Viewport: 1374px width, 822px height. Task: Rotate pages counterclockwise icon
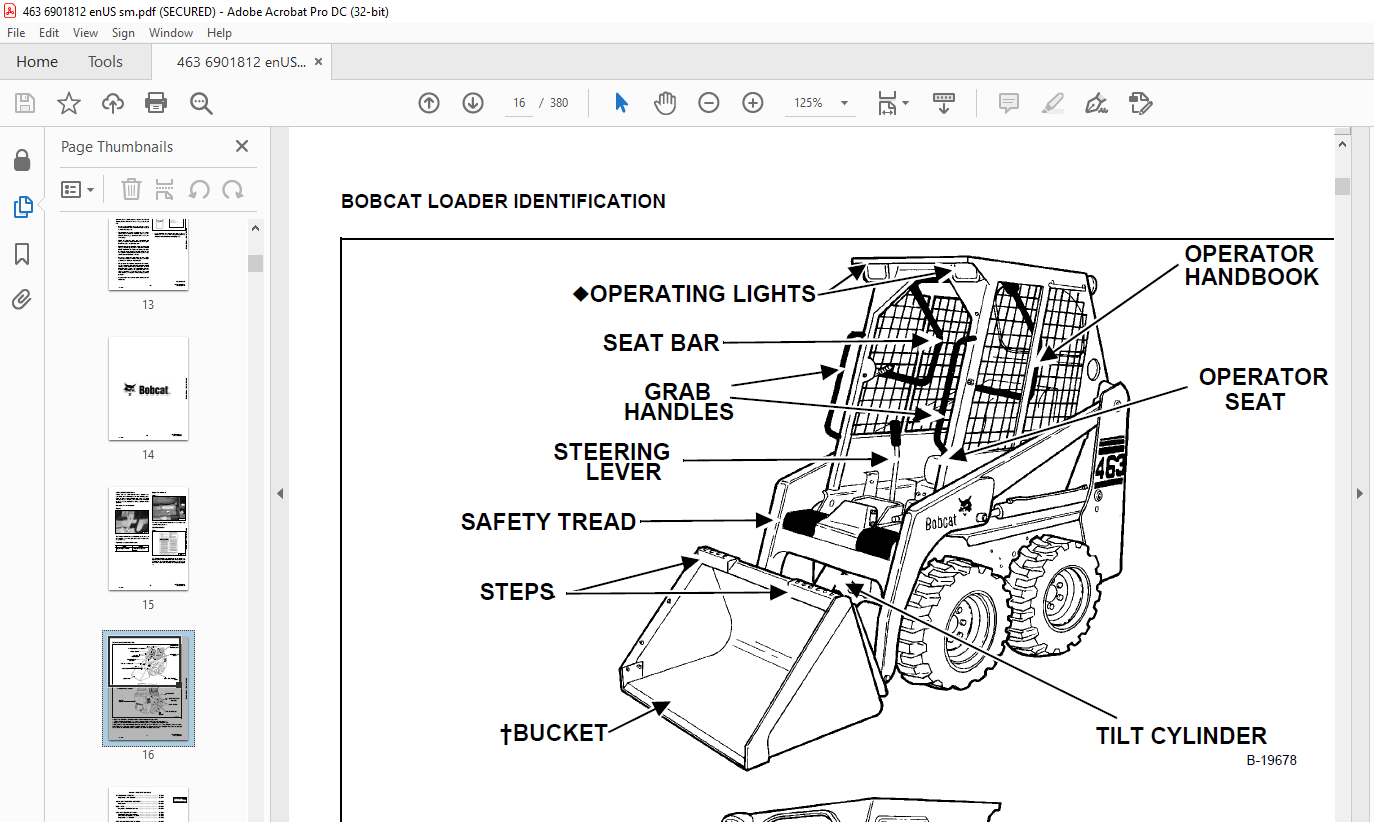(x=199, y=189)
